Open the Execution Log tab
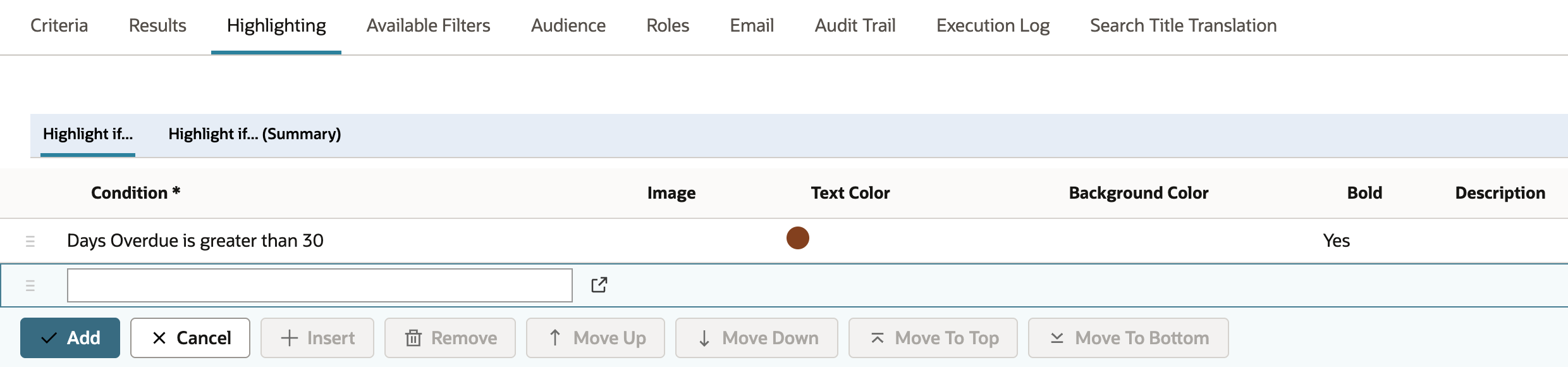Screen dimensions: 1568x367 993,26
